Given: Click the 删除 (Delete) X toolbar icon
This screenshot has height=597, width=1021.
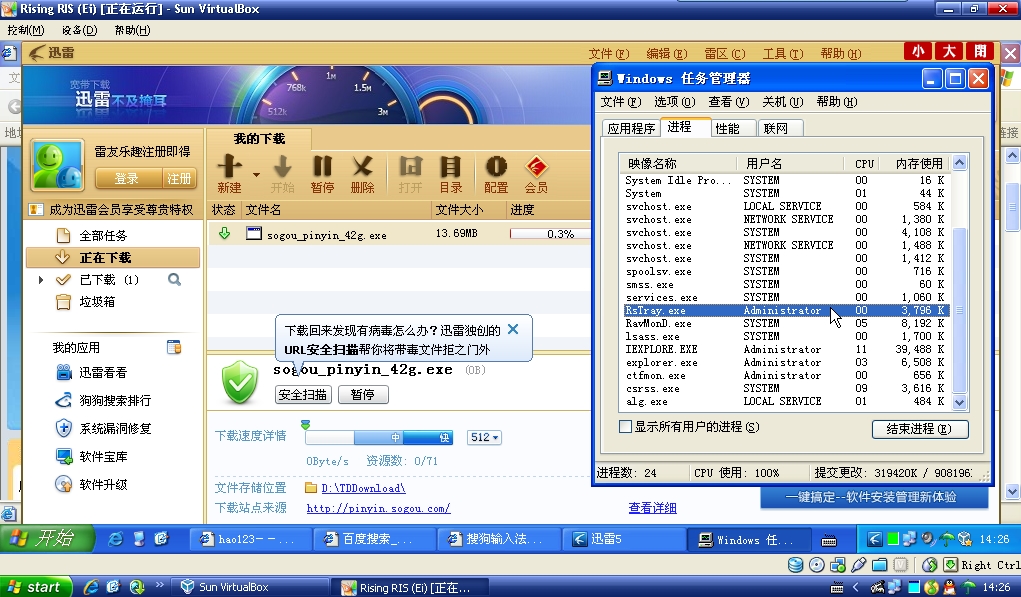Looking at the screenshot, I should tap(362, 173).
